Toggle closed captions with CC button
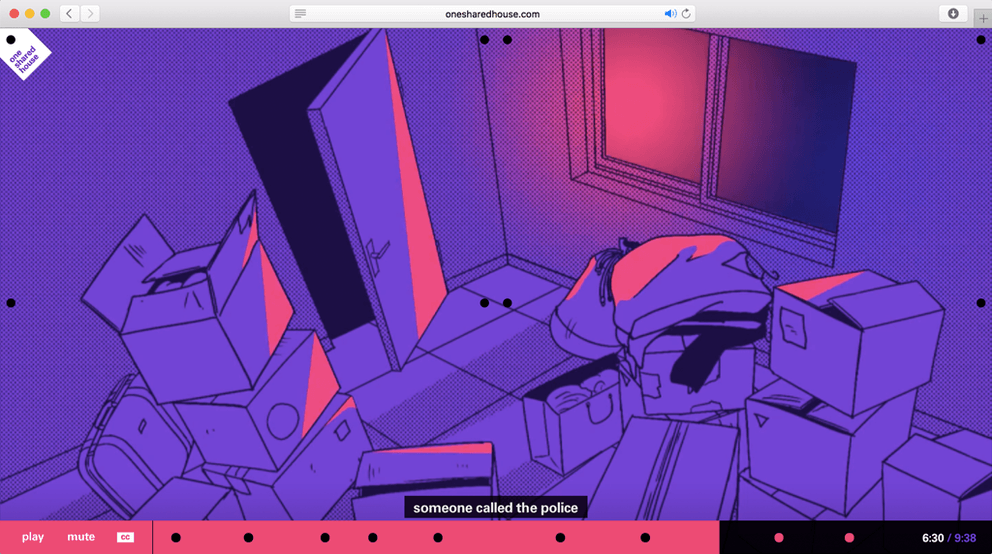The width and height of the screenshot is (992, 554). (x=125, y=537)
